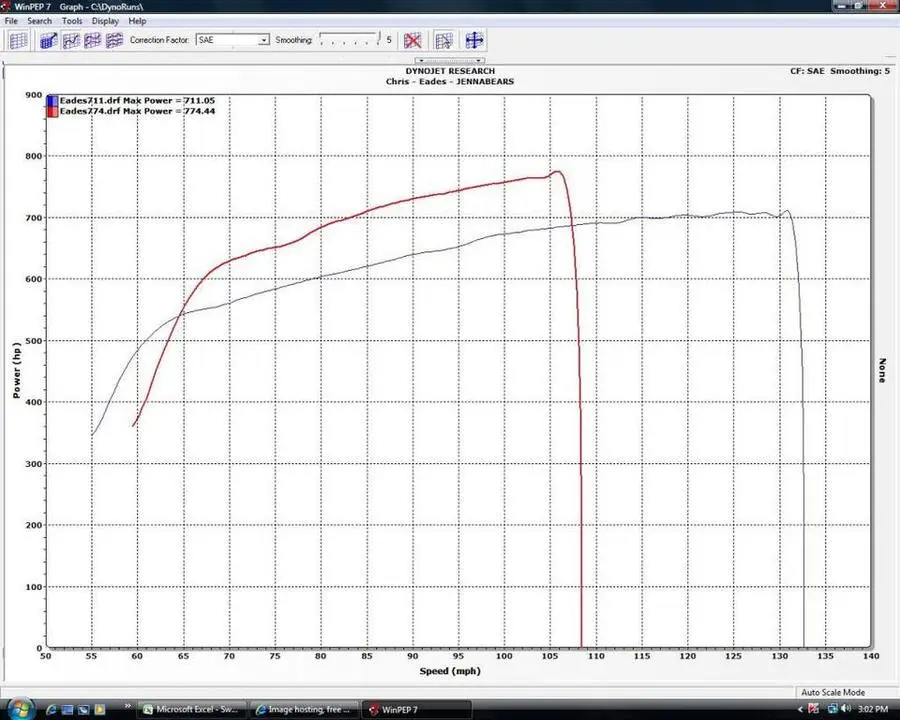
Task: Switch to Microsoft Excel taskbar button
Action: [x=192, y=710]
